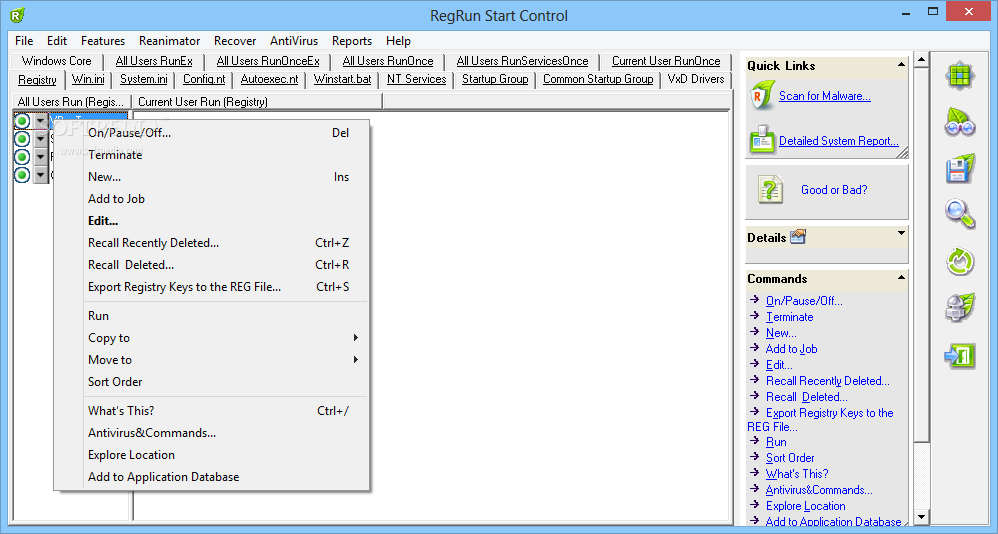This screenshot has width=998, height=534.
Task: Open the Features menu
Action: (102, 41)
